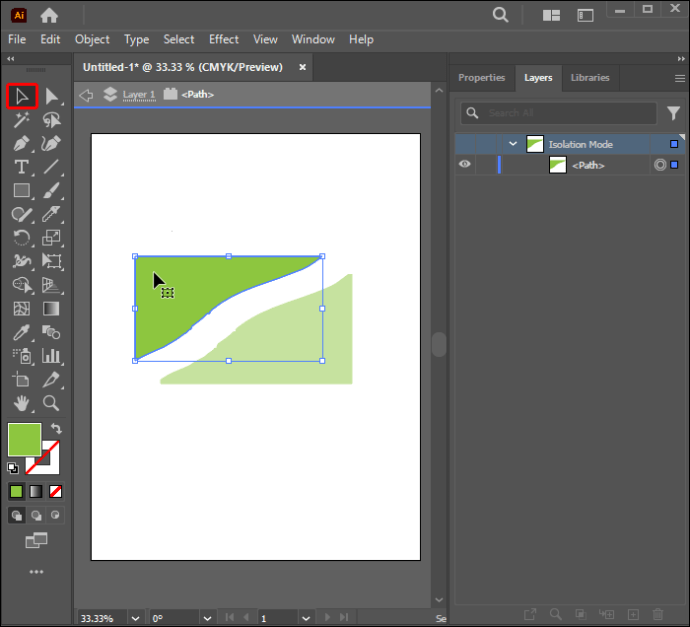This screenshot has width=690, height=627.
Task: Open the rotation angle dropdown
Action: point(207,618)
